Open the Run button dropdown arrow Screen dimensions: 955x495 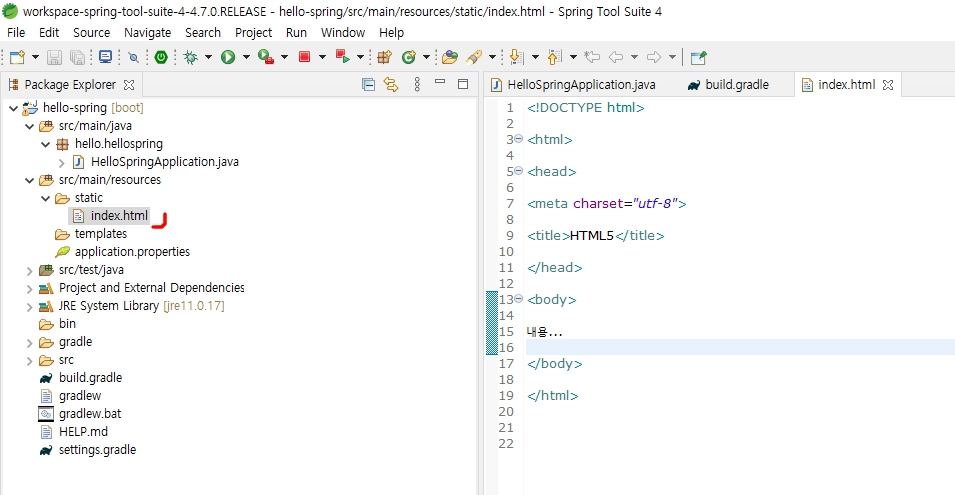pyautogui.click(x=245, y=58)
